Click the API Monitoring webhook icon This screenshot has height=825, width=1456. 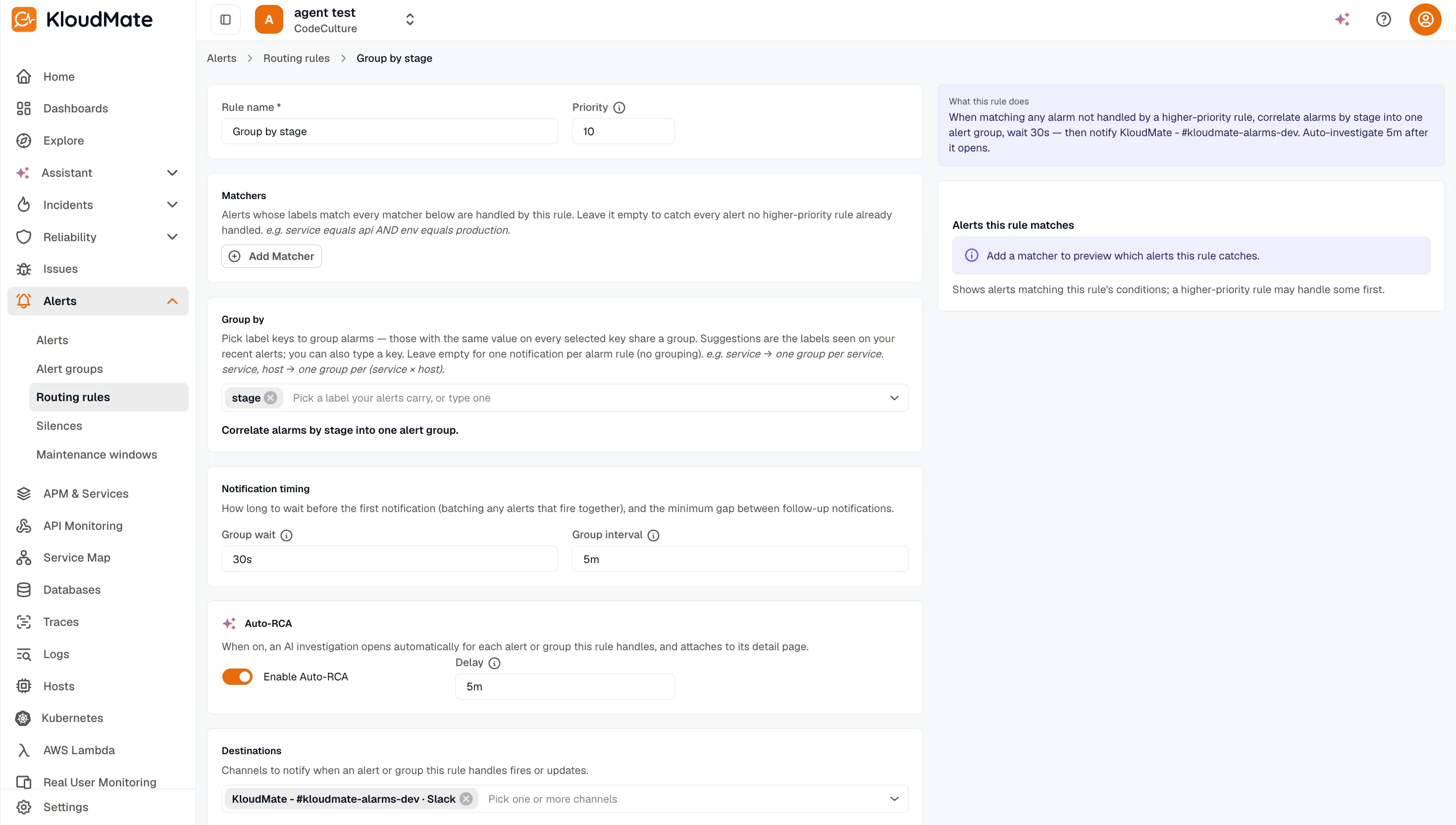click(x=24, y=526)
